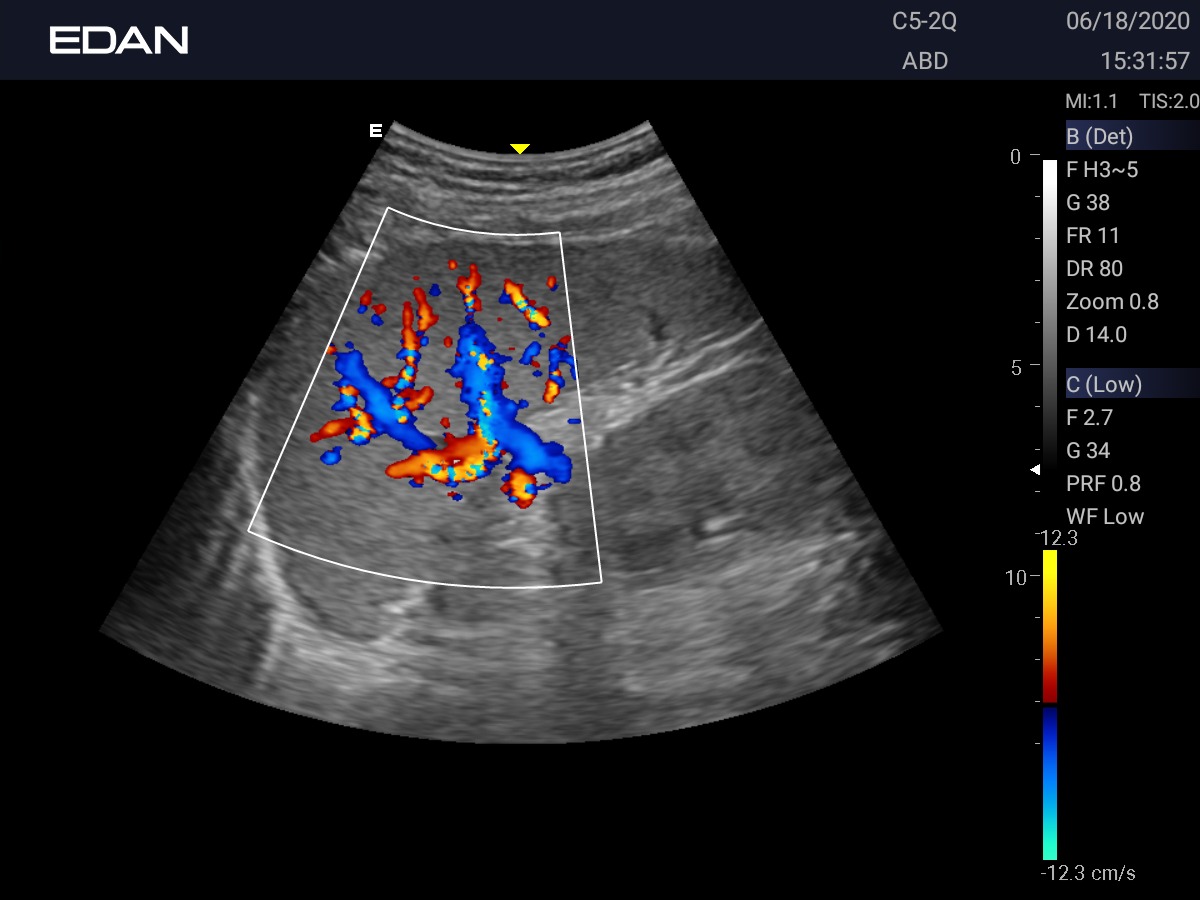Click the dynamic range DR 80 value

pyautogui.click(x=1094, y=269)
